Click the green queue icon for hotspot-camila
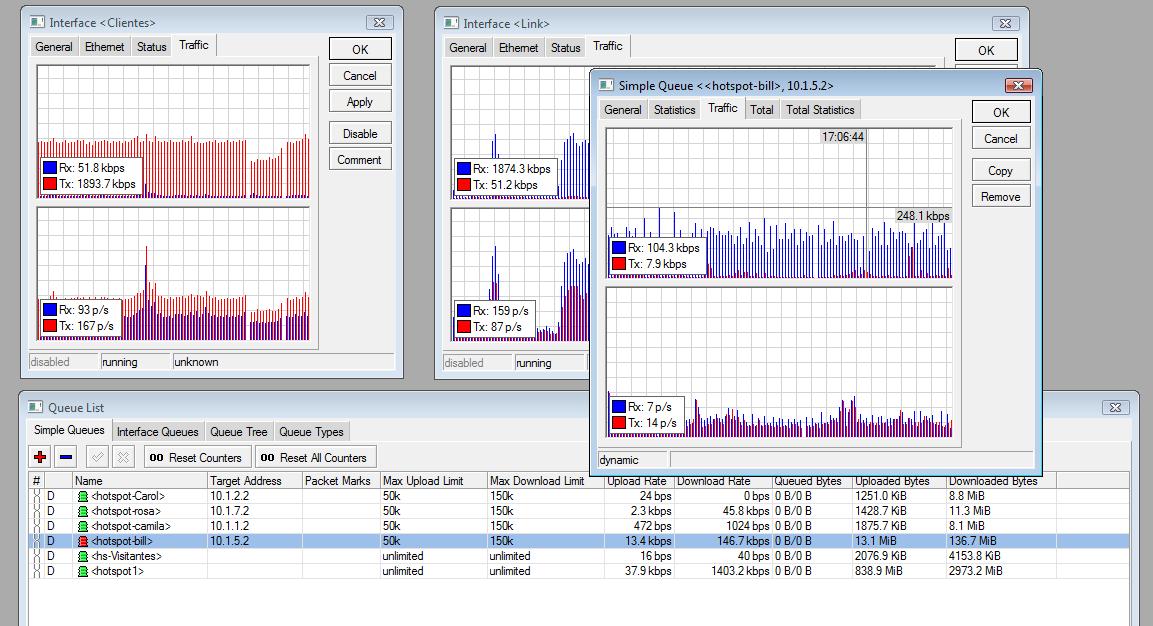This screenshot has height=626, width=1153. click(82, 526)
